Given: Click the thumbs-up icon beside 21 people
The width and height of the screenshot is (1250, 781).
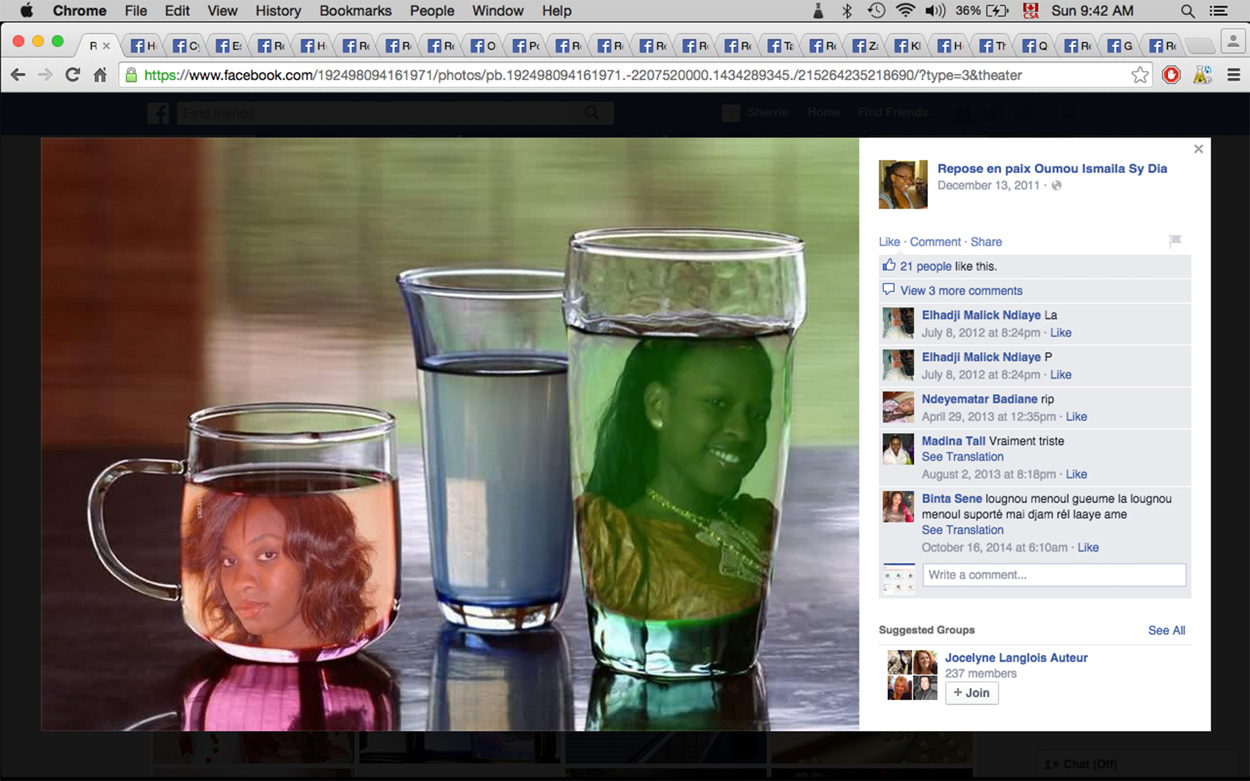Looking at the screenshot, I should click(x=888, y=266).
